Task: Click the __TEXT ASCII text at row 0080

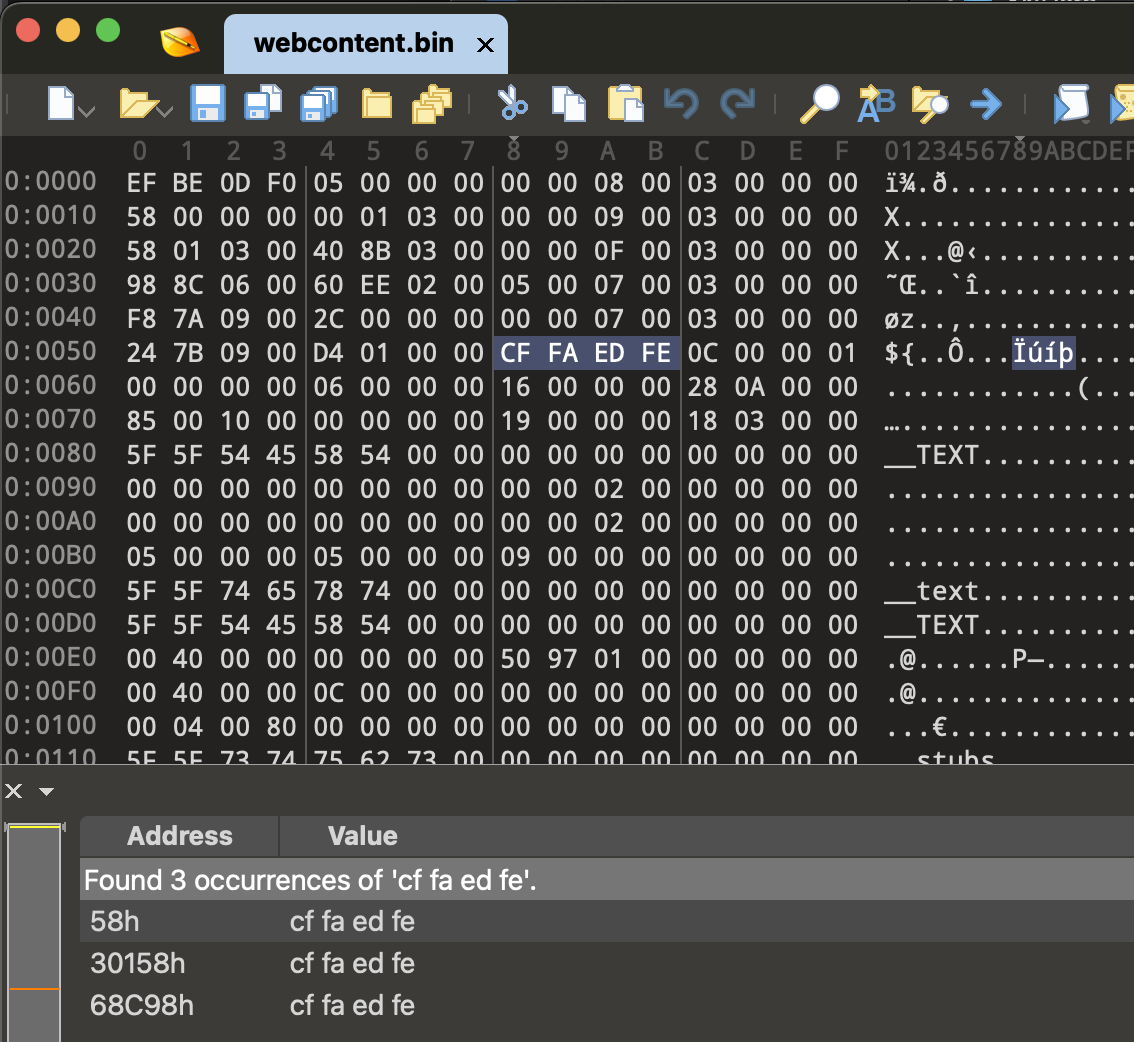Action: click(x=932, y=456)
